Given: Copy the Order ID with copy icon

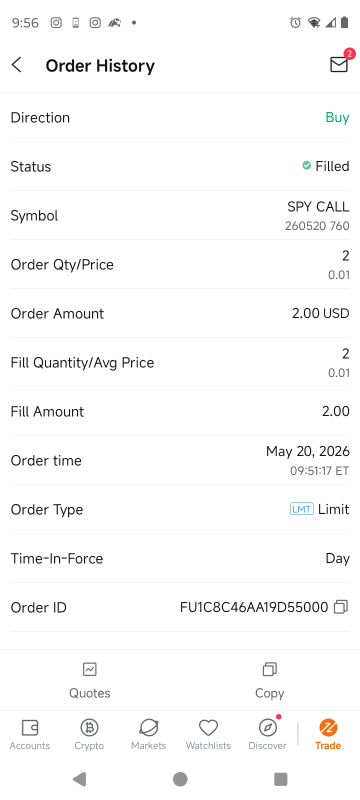Looking at the screenshot, I should 341,607.
